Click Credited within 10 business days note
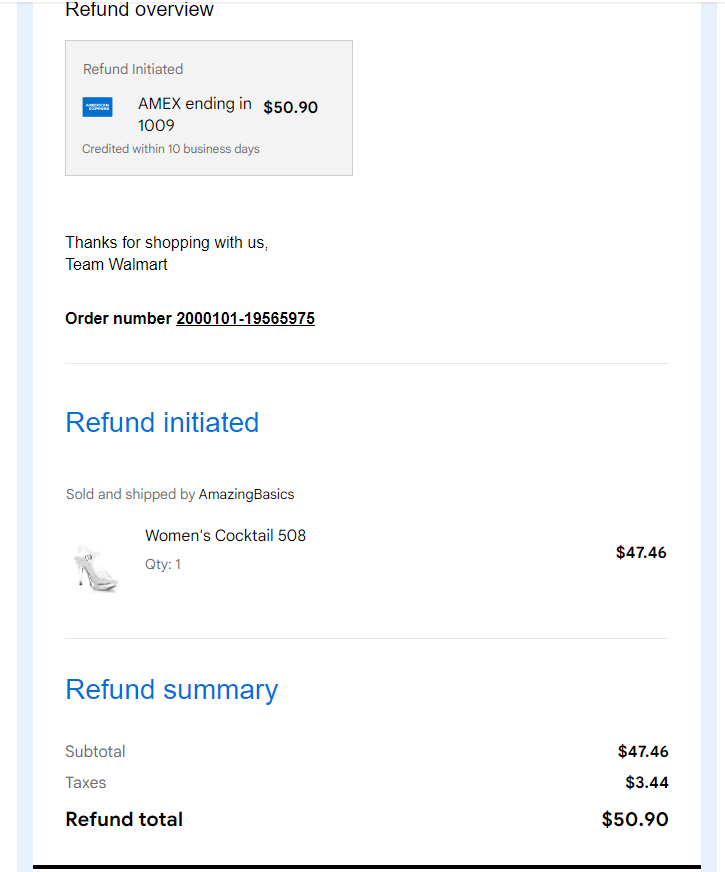Screen dimensions: 725x872 (x=171, y=148)
